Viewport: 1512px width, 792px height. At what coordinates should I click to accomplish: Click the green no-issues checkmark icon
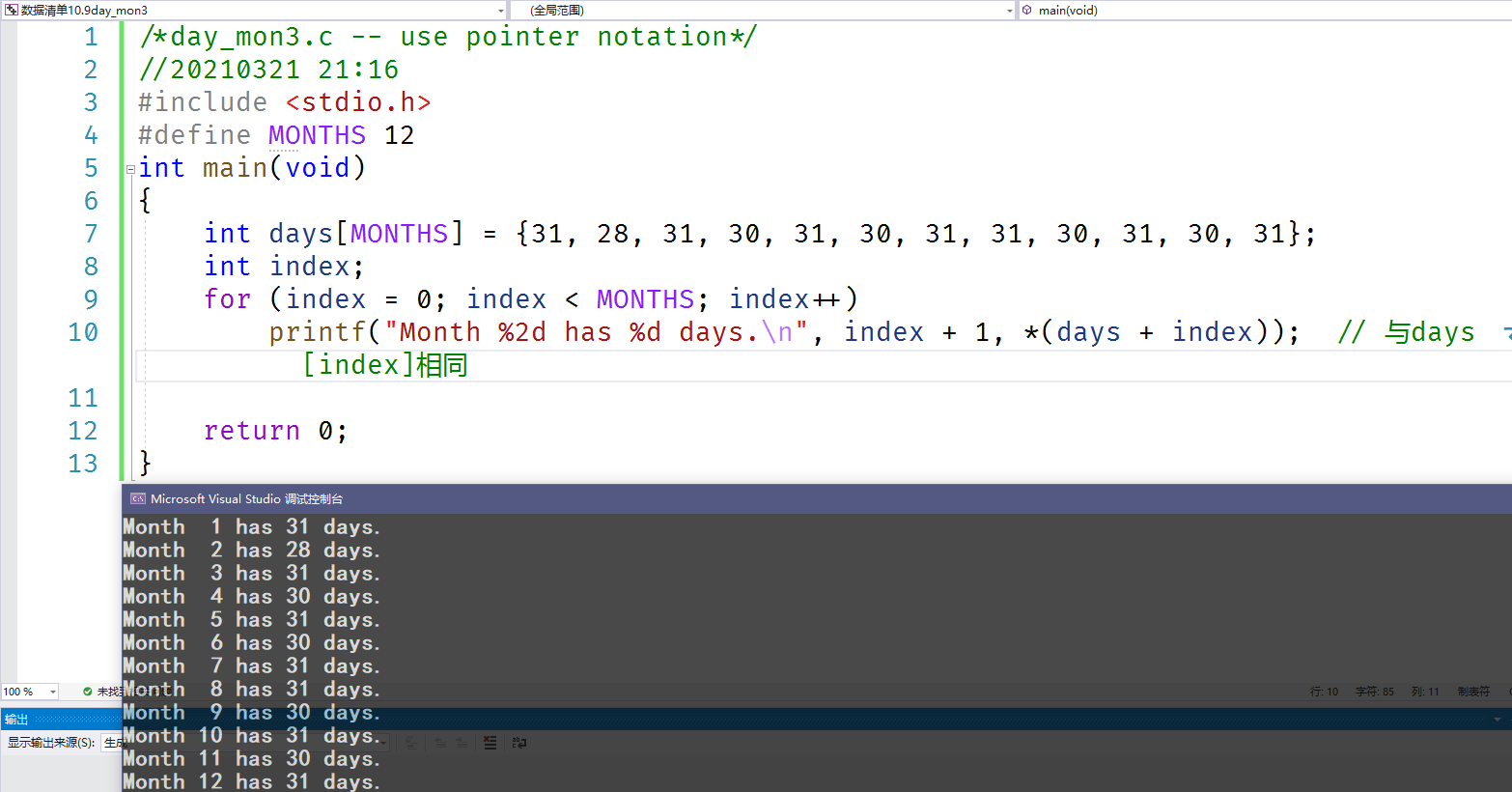coord(88,692)
